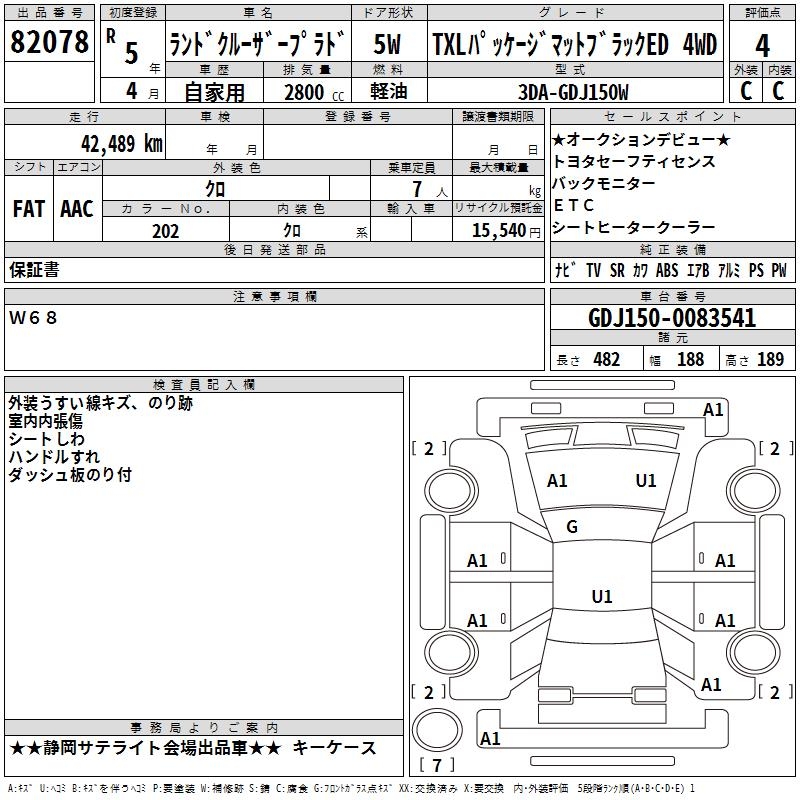Screen dimensions: 800x800
Task: Click the A1 scratch mark on hood
Action: pos(557,481)
